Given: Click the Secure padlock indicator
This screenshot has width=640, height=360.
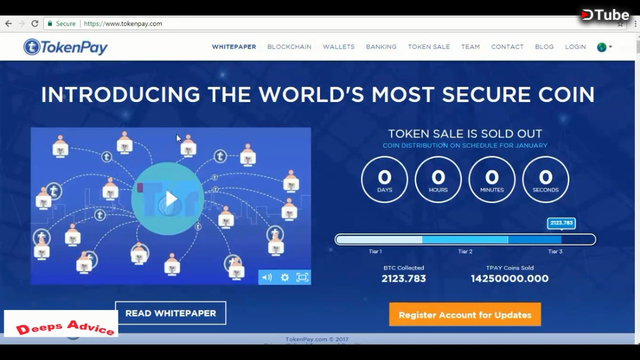Looking at the screenshot, I should point(62,24).
